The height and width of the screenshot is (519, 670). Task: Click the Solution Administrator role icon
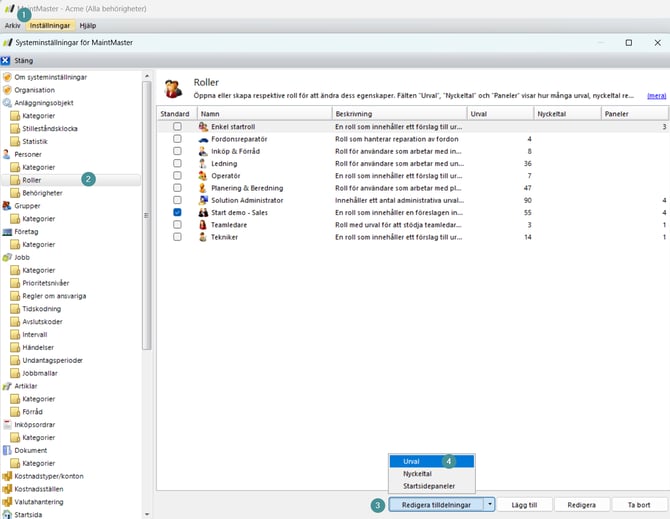pos(203,200)
